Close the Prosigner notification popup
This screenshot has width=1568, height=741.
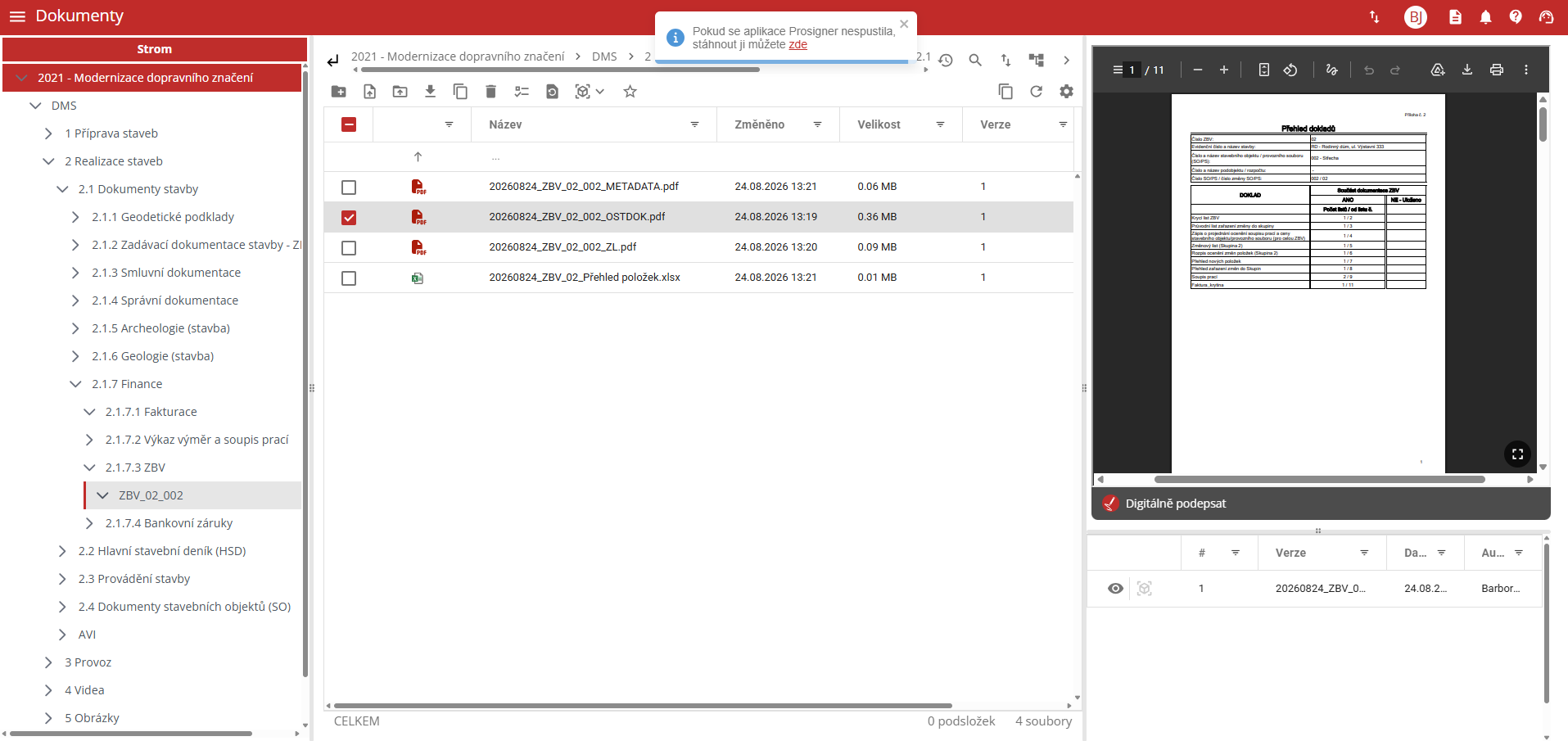coord(904,24)
